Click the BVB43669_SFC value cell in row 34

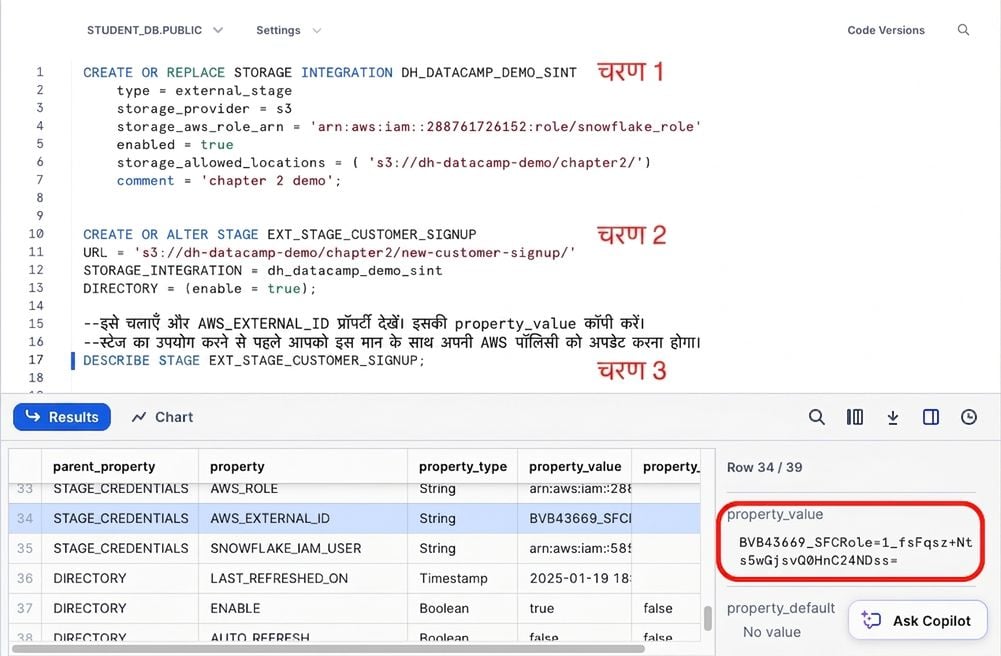click(x=575, y=518)
